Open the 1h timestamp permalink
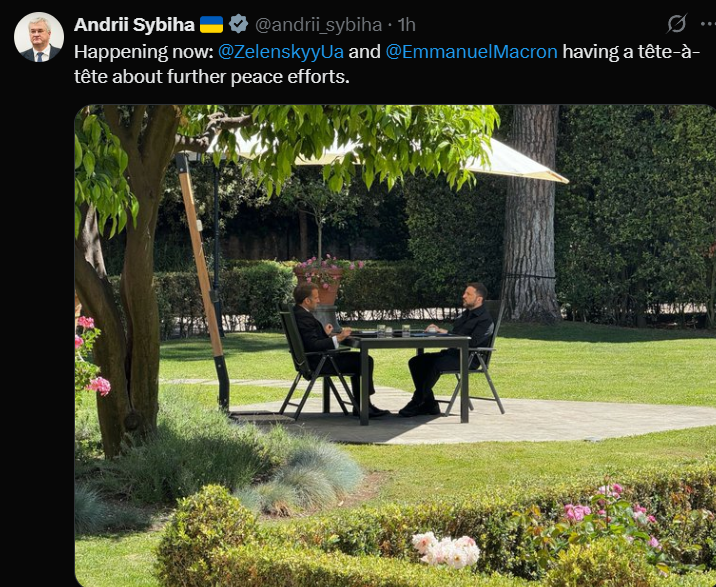The width and height of the screenshot is (716, 587). click(406, 25)
